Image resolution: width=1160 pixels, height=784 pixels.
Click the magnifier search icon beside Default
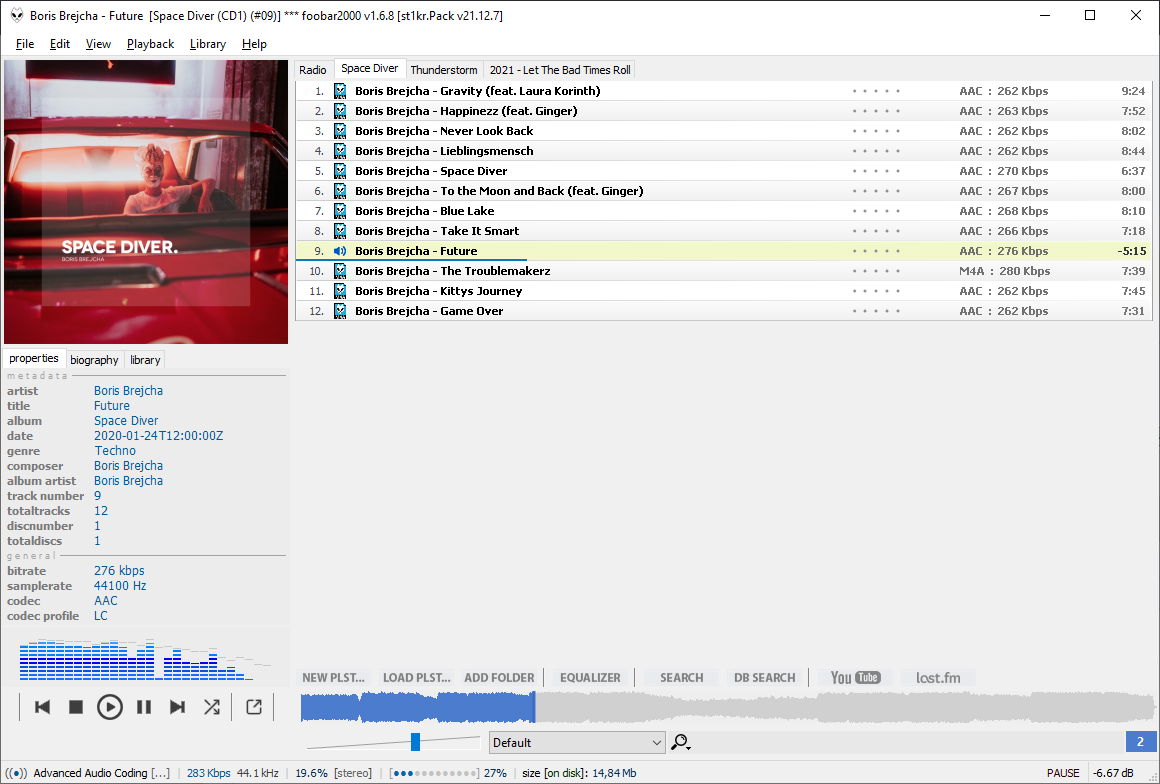tap(681, 742)
